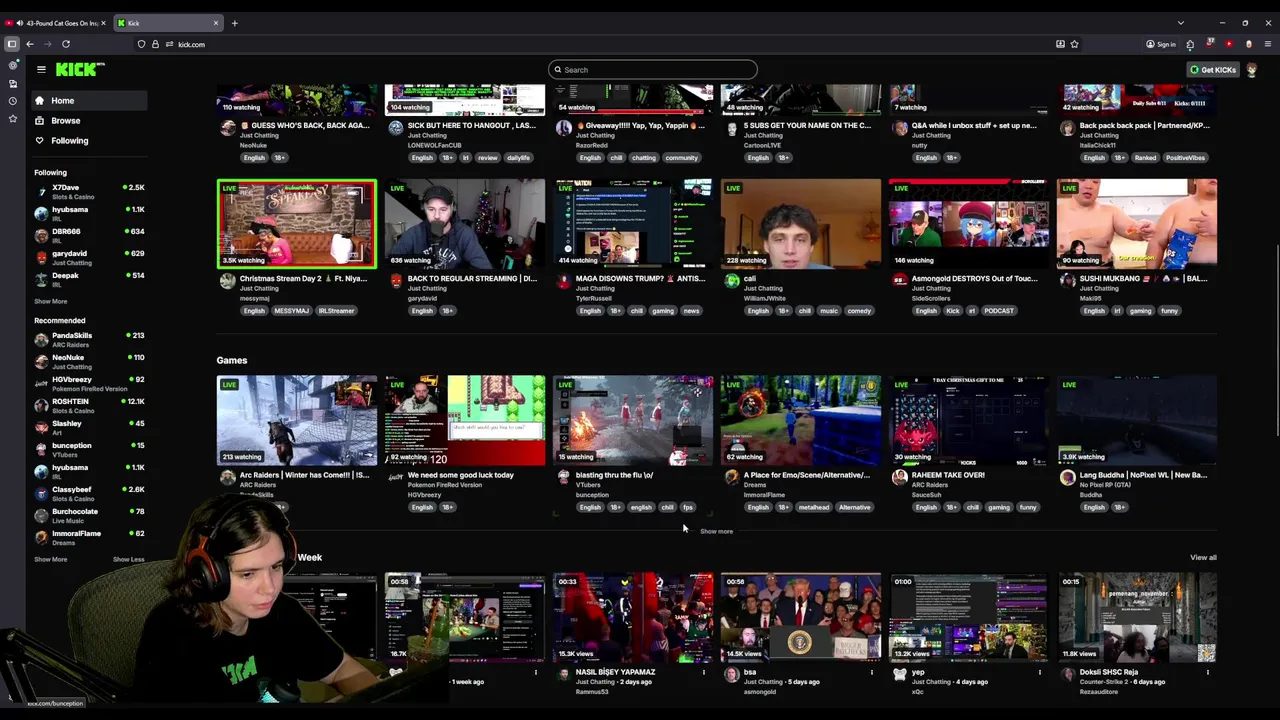1280x720 pixels.
Task: Click the messymaj streamer avatar
Action: (x=228, y=281)
